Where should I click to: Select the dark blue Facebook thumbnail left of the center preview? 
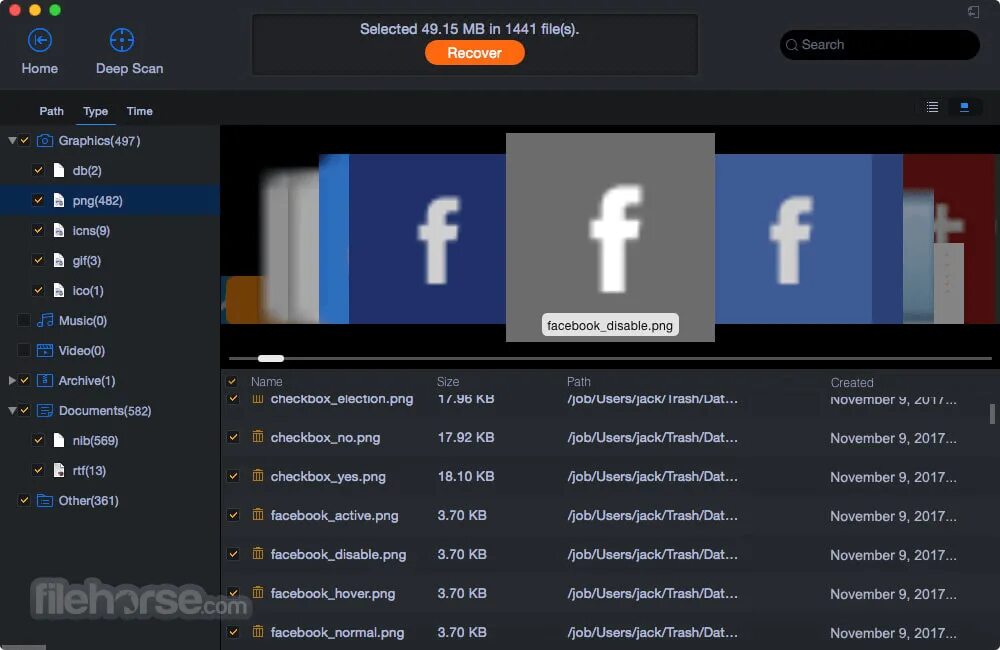click(427, 239)
